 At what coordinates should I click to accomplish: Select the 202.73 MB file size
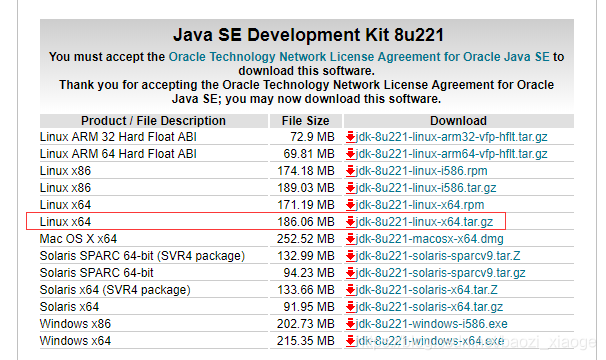[x=306, y=324]
